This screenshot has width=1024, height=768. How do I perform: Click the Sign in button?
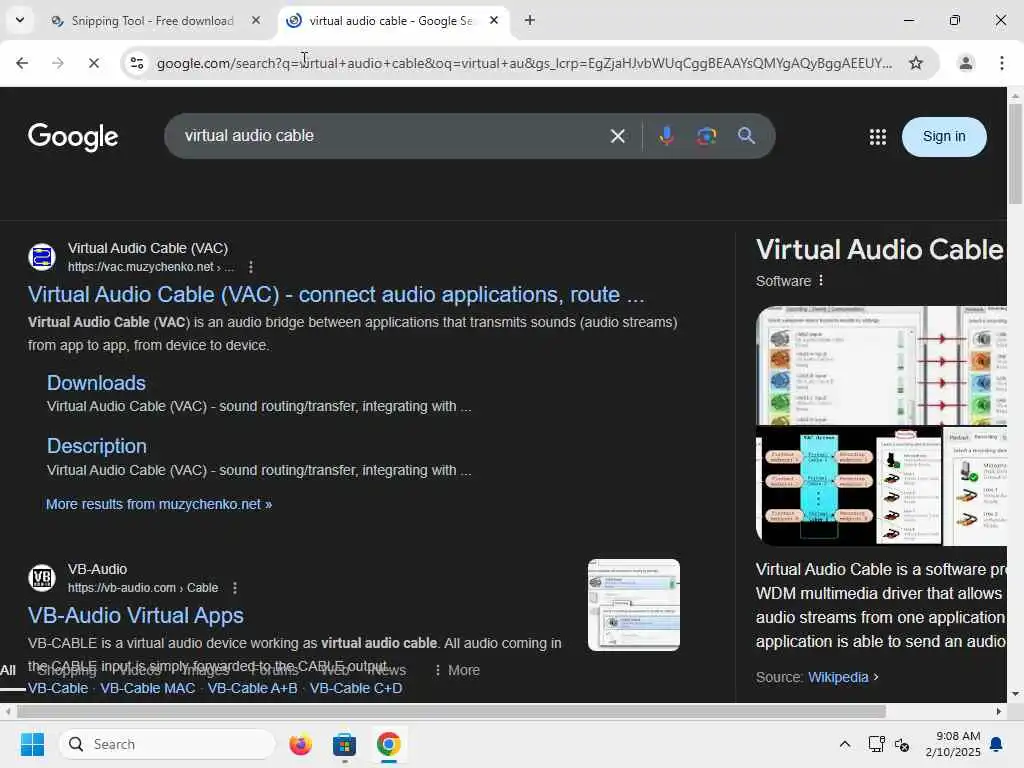coord(944,136)
